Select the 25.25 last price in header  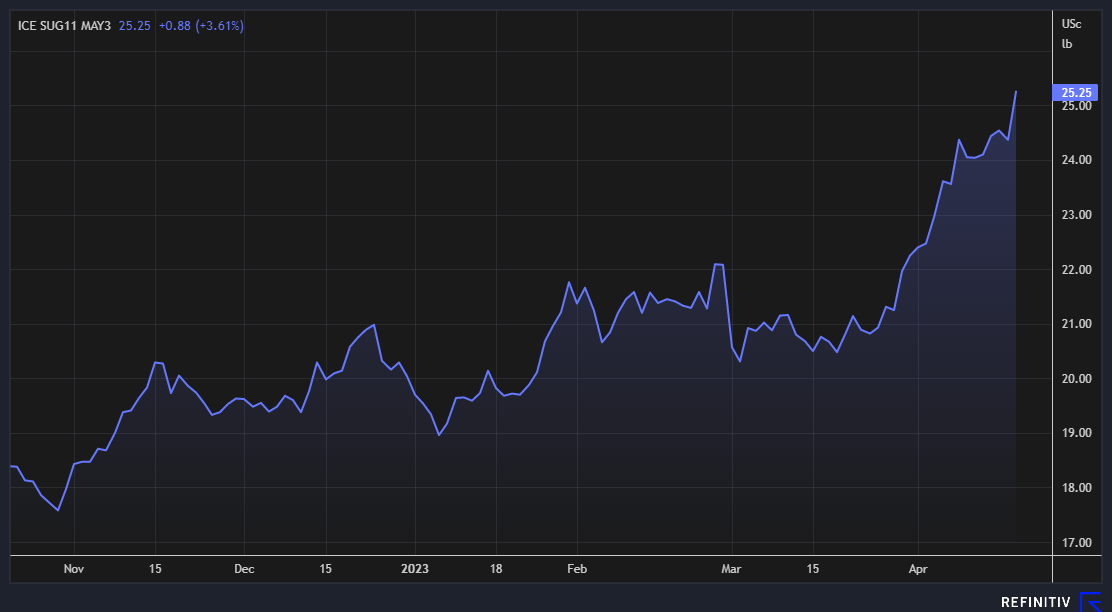135,26
